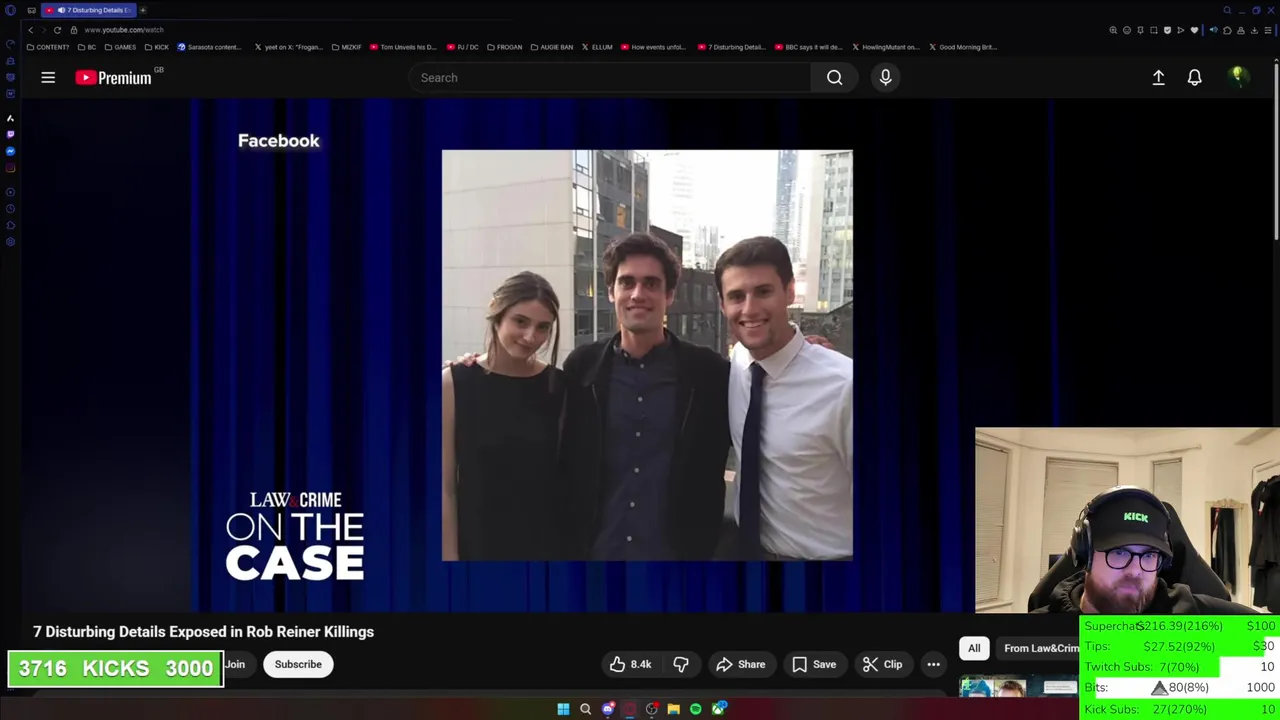This screenshot has height=720, width=1280.
Task: Open the MIZKIF bookmarks folder
Action: point(346,47)
